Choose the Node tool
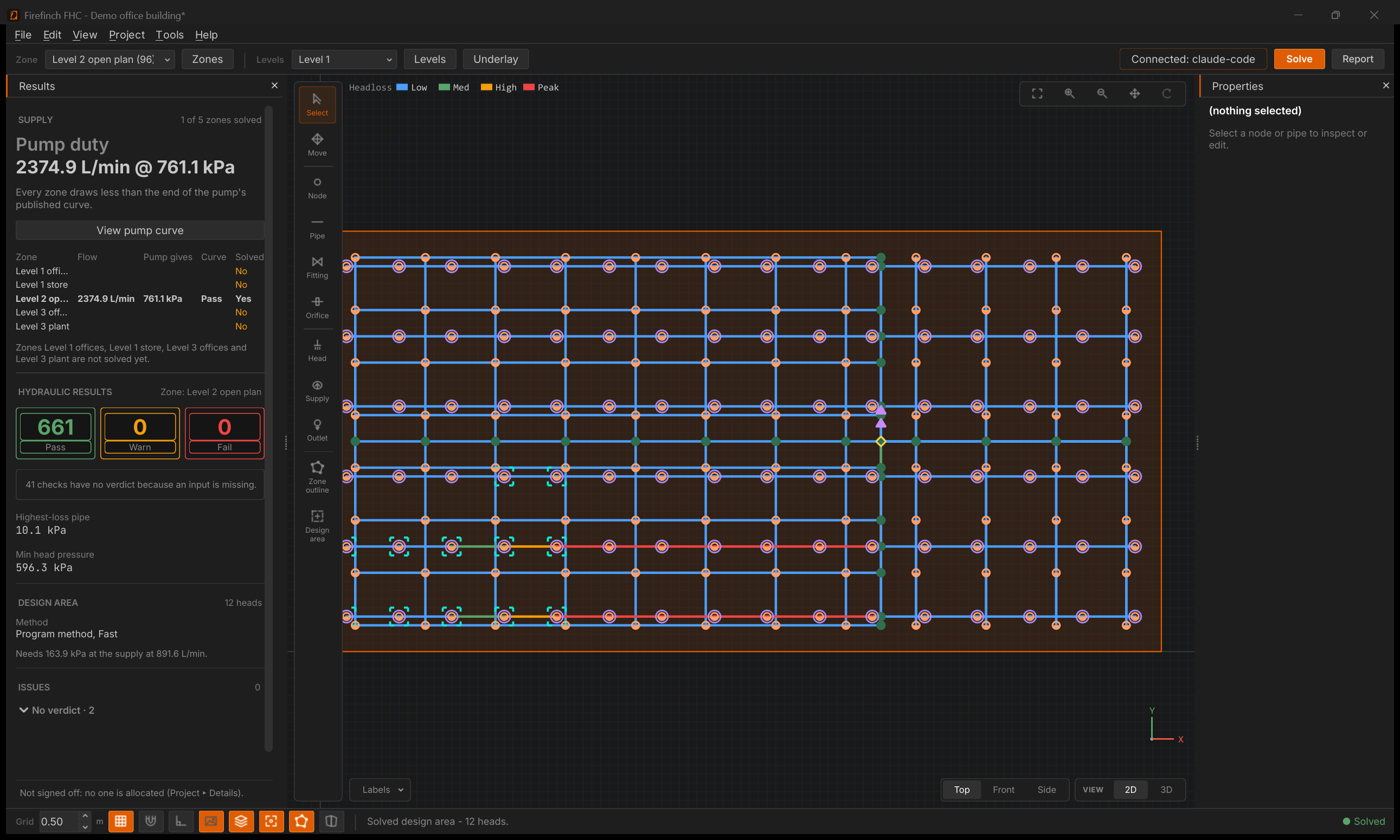 tap(317, 188)
